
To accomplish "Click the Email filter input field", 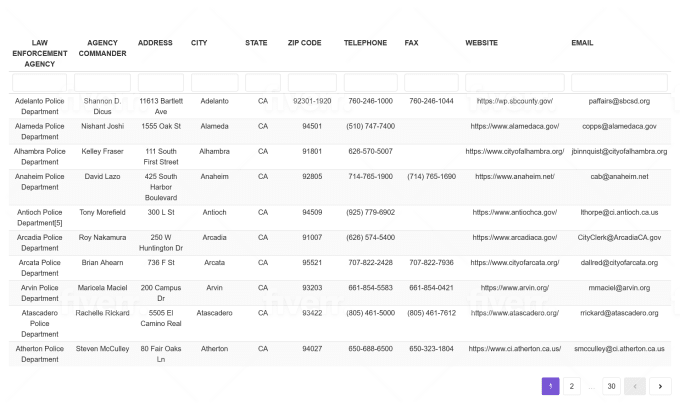I will [x=619, y=82].
